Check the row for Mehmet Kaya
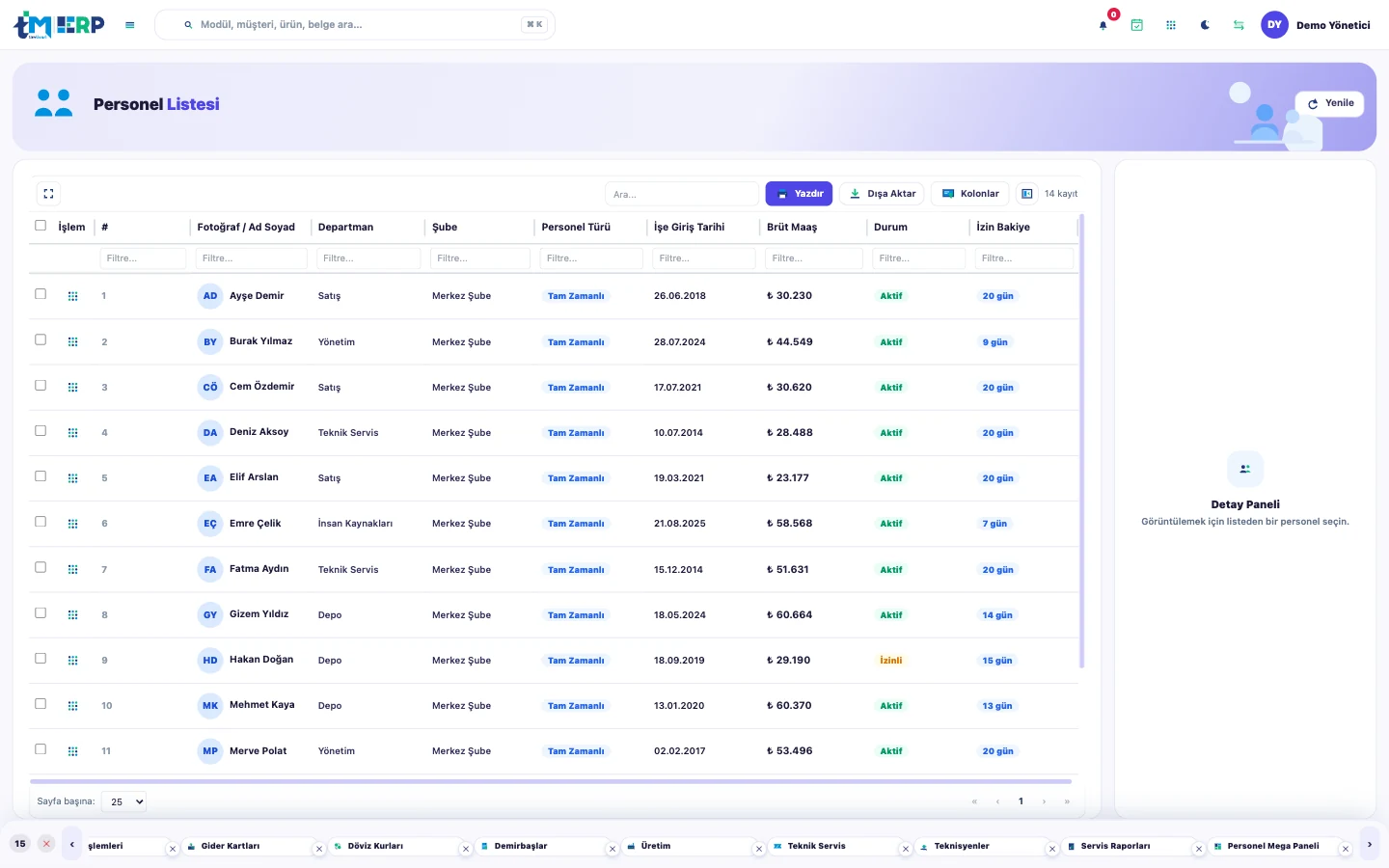This screenshot has height=868, width=1389. (x=41, y=703)
